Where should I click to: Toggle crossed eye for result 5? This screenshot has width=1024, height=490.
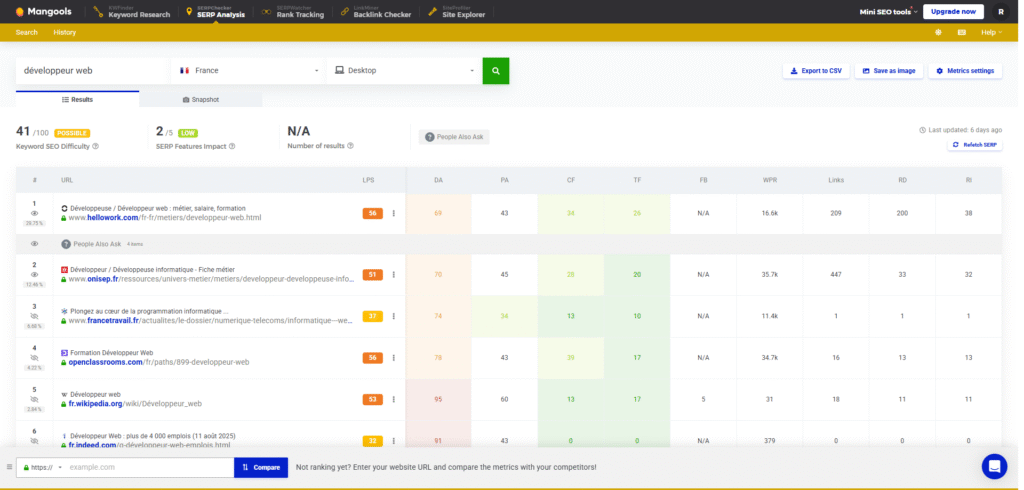point(35,399)
